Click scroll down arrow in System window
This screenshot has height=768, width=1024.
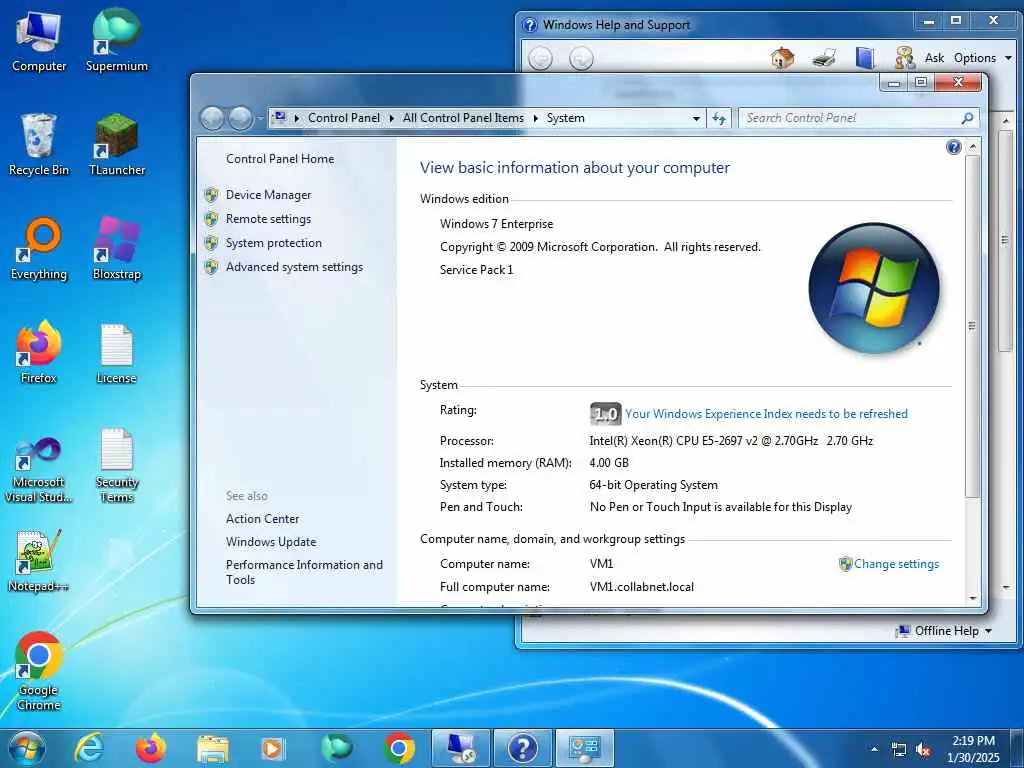point(972,598)
